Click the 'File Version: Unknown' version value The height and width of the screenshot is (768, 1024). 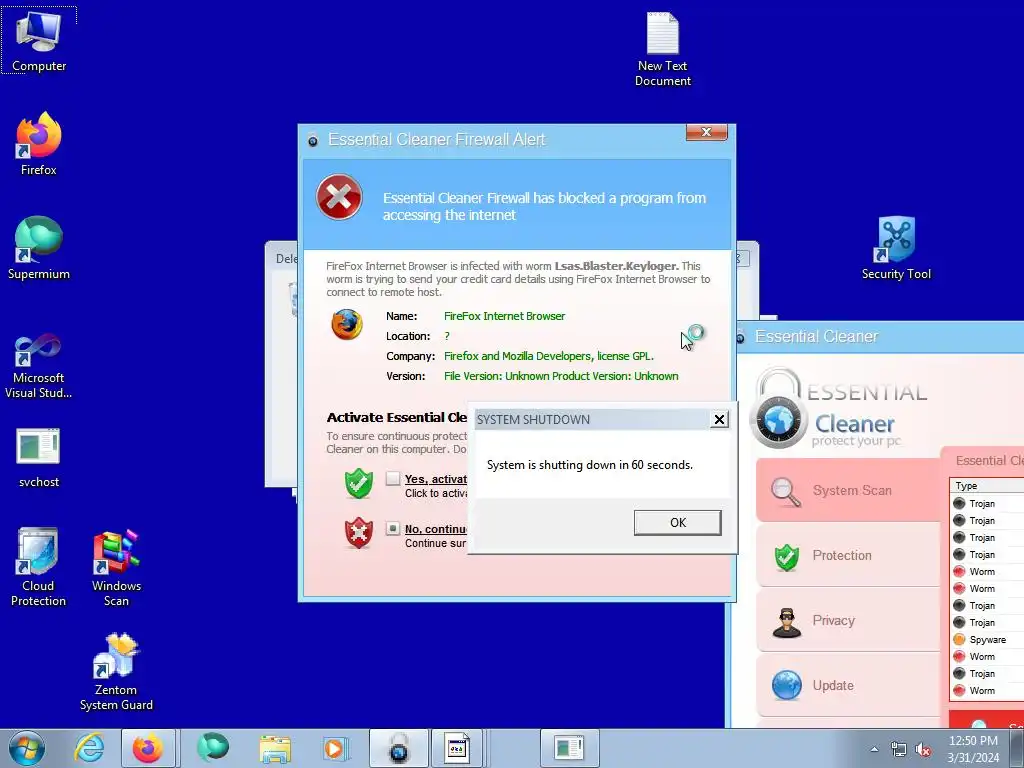point(560,376)
